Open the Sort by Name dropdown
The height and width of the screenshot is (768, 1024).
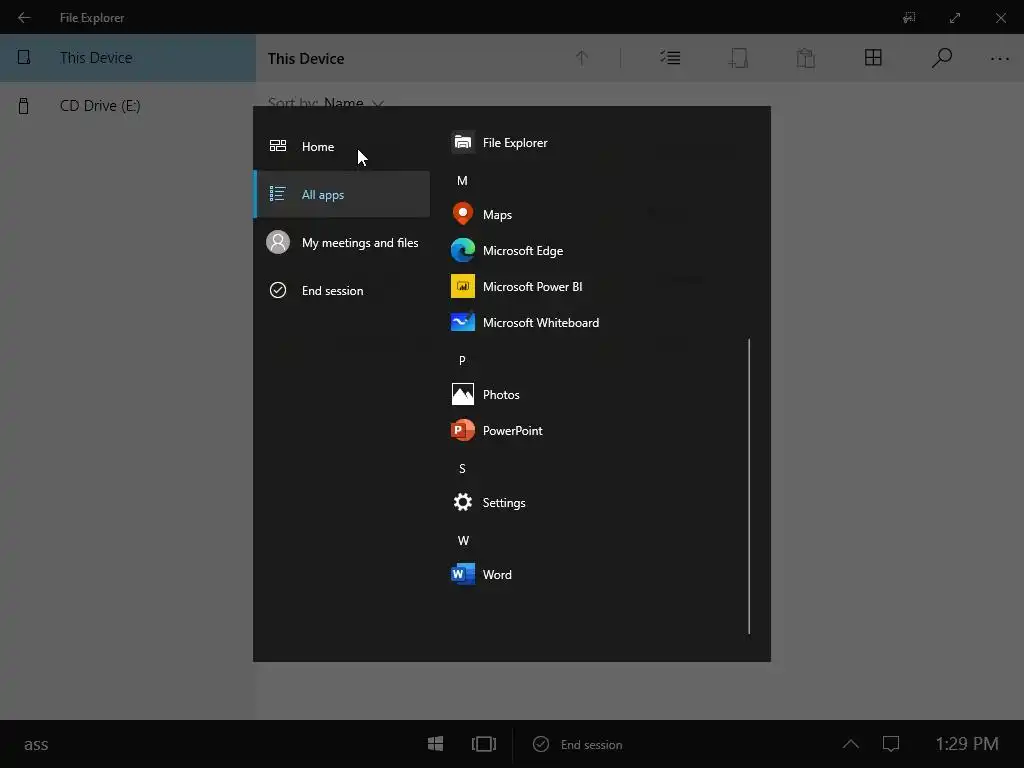(x=326, y=103)
